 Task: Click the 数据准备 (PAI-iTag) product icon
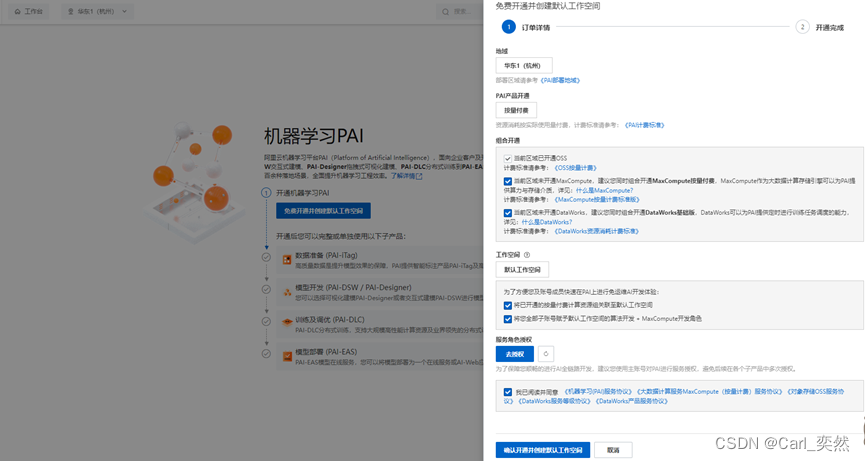287,260
